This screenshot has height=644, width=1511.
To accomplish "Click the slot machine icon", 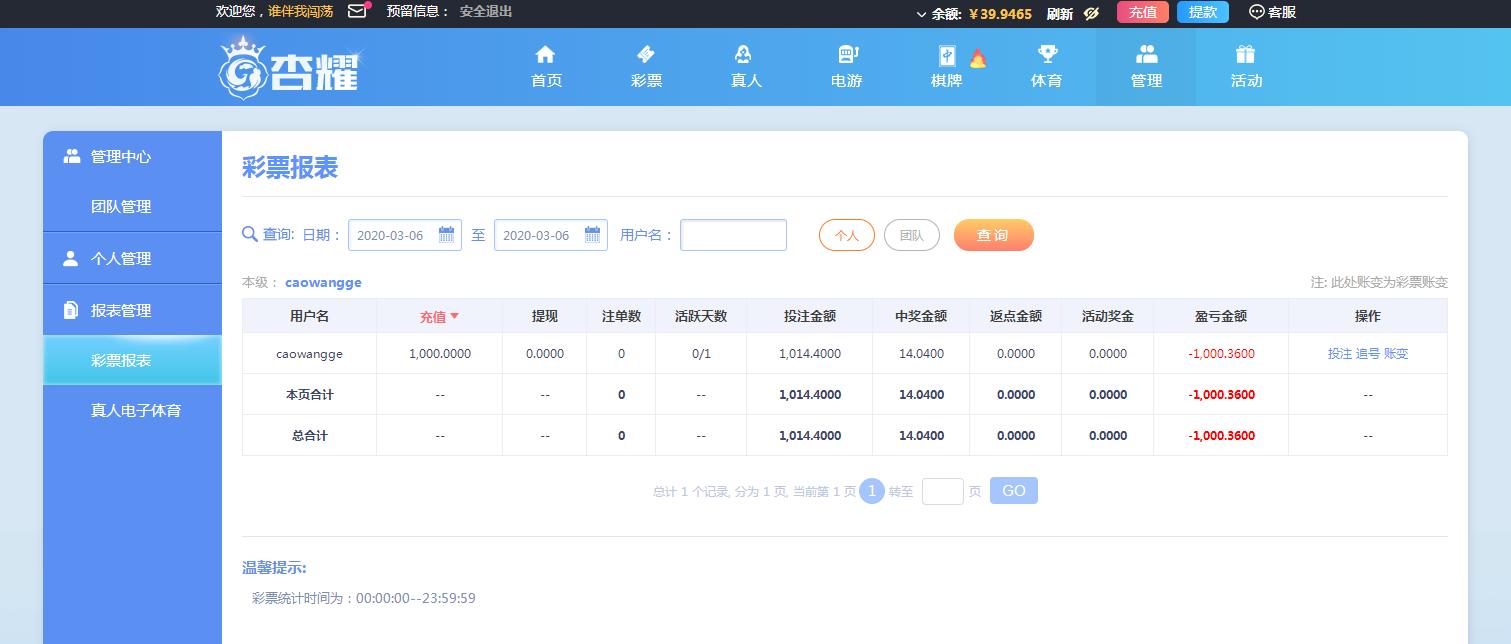I will pos(847,54).
